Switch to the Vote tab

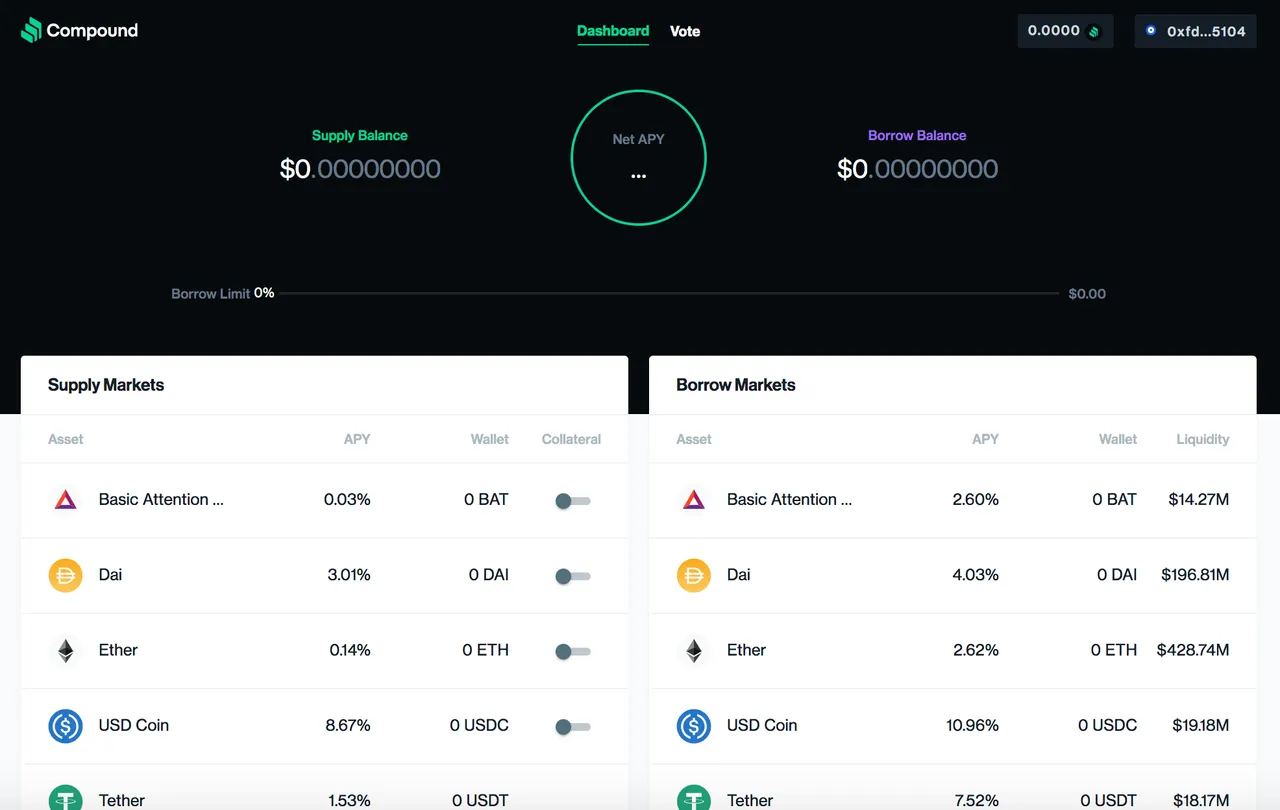[x=685, y=31]
